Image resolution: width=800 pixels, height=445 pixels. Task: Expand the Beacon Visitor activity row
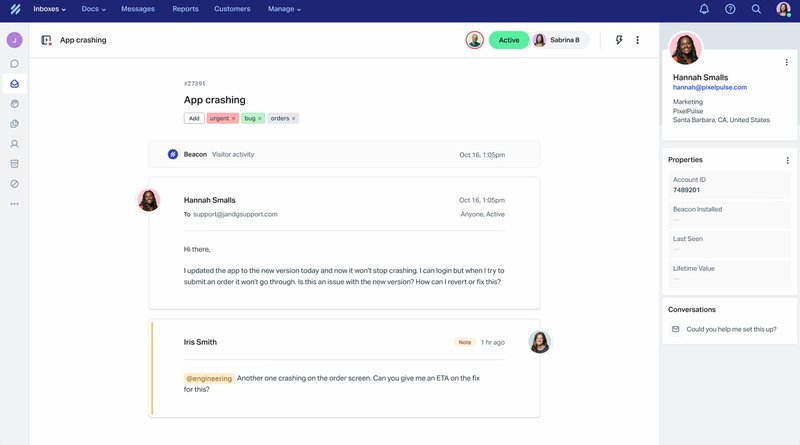pyautogui.click(x=344, y=154)
